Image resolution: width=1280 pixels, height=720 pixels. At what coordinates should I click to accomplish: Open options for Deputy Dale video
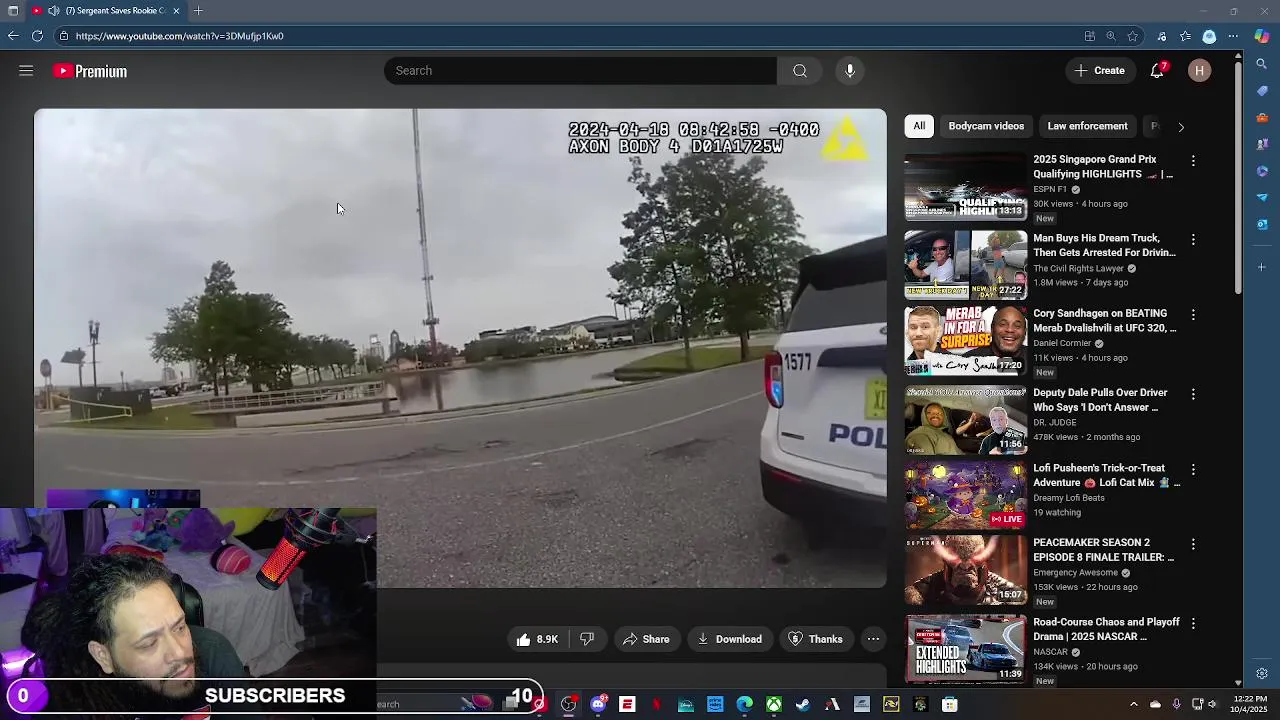(x=1193, y=395)
